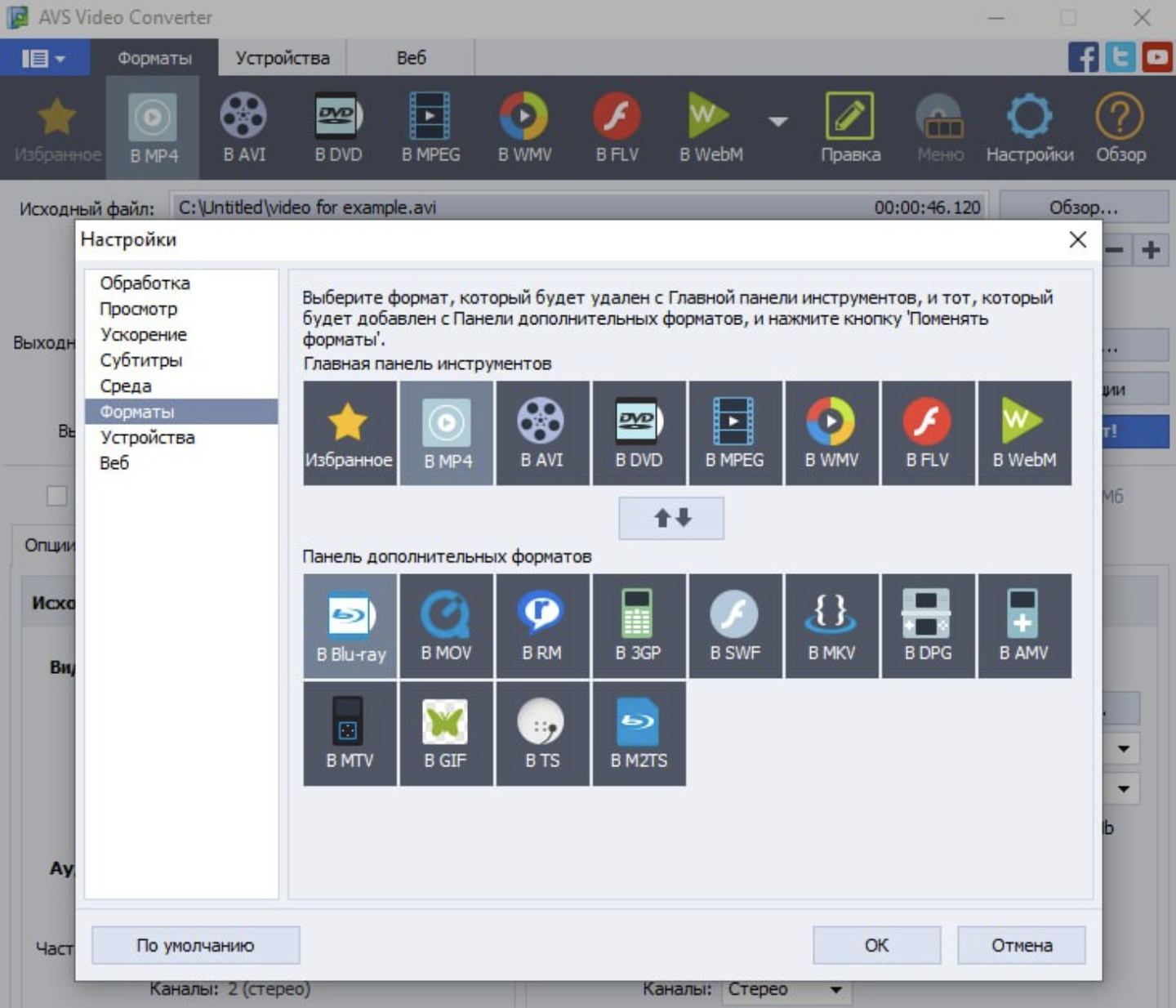Open the Форматы settings section

181,412
